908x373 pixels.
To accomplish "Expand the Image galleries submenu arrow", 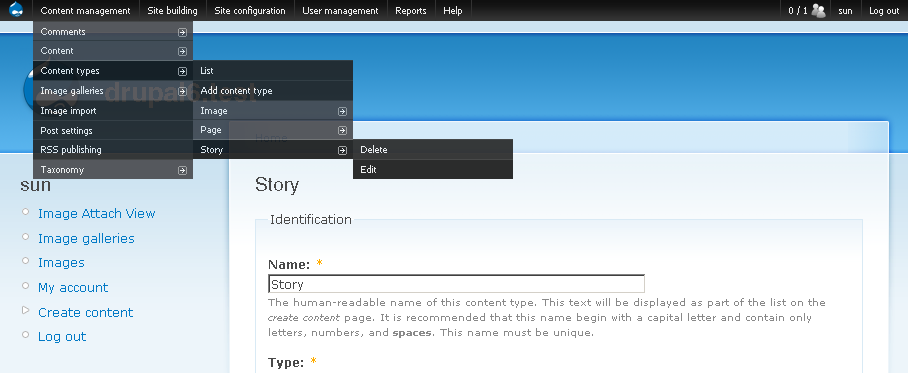I will (182, 92).
